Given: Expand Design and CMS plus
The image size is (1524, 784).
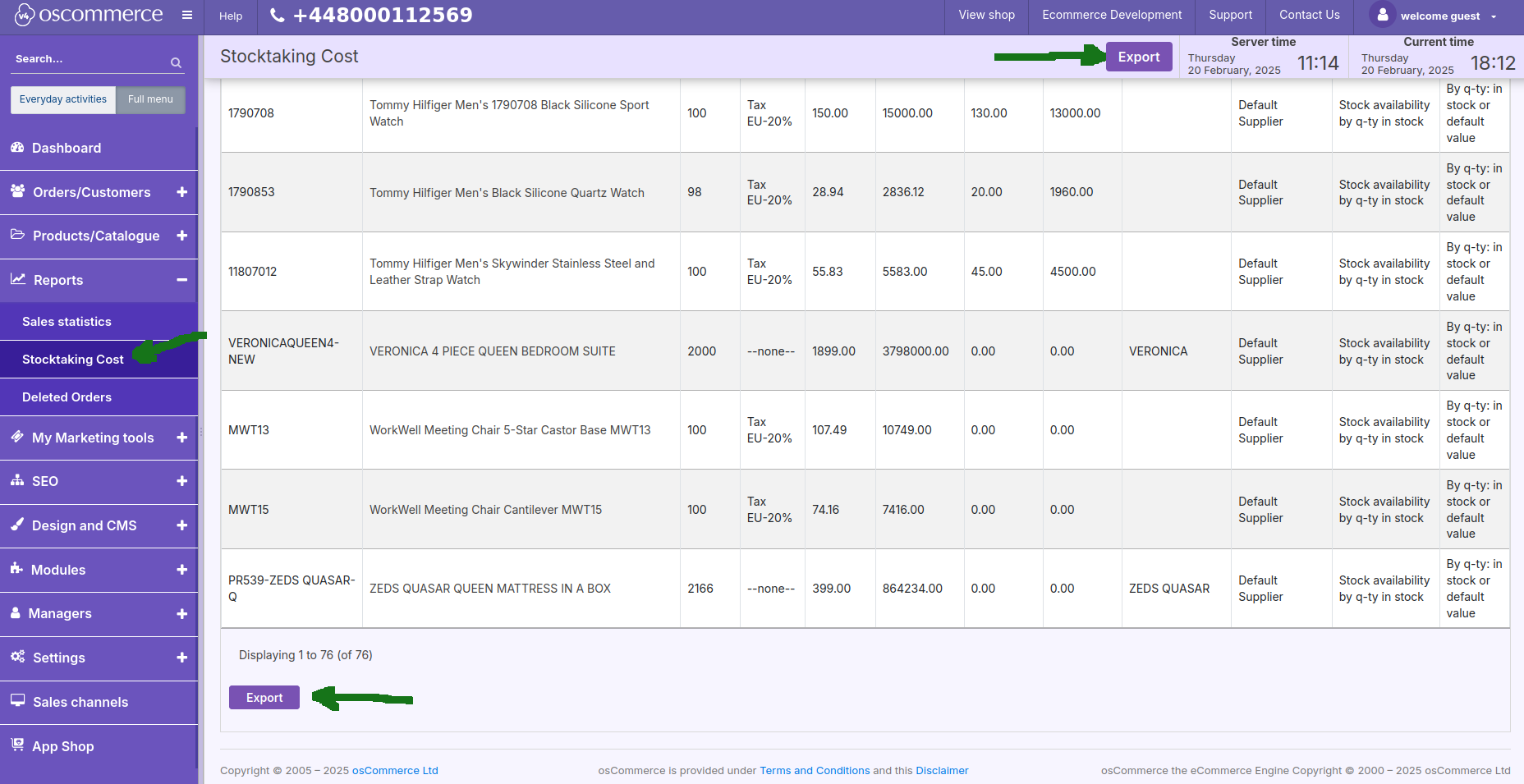Looking at the screenshot, I should [182, 525].
